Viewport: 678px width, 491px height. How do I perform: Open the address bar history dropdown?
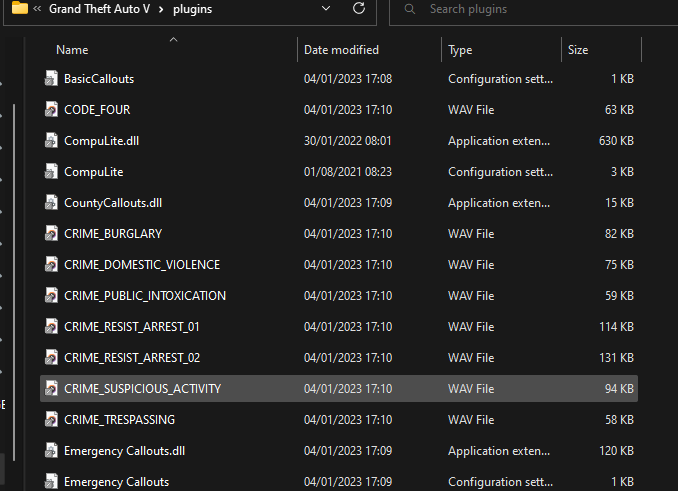[325, 9]
